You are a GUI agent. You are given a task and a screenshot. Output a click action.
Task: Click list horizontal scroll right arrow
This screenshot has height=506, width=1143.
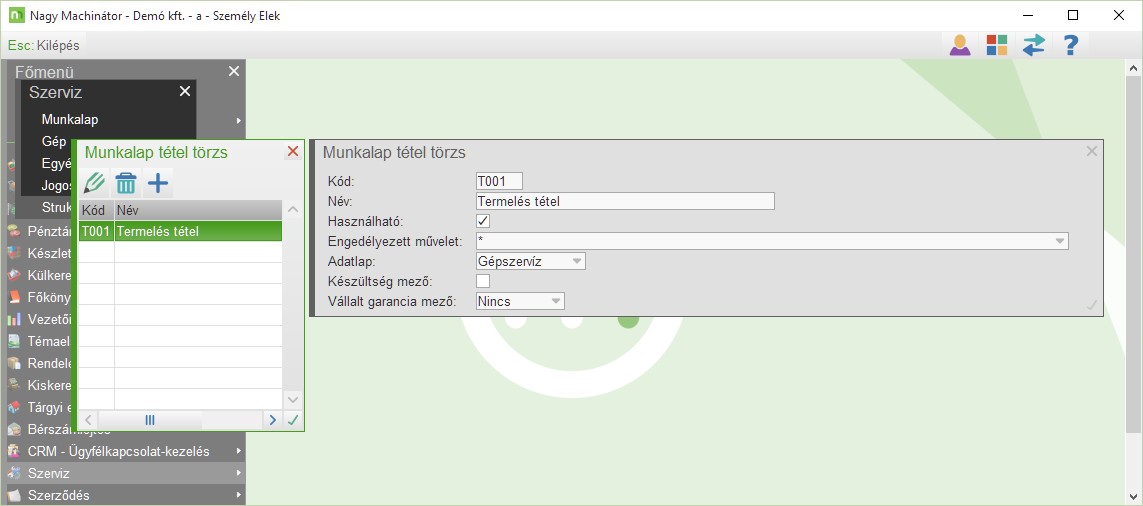(x=273, y=420)
